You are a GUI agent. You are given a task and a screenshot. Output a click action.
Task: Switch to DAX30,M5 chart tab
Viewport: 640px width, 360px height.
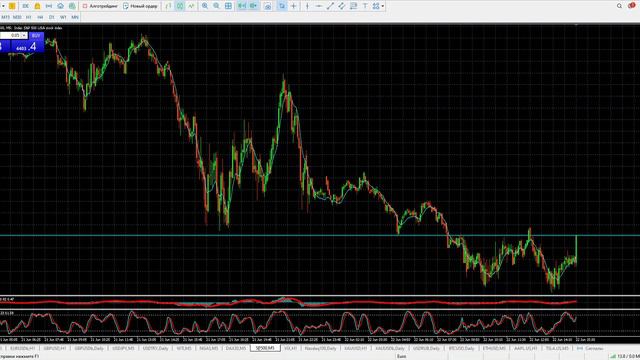tap(236, 348)
